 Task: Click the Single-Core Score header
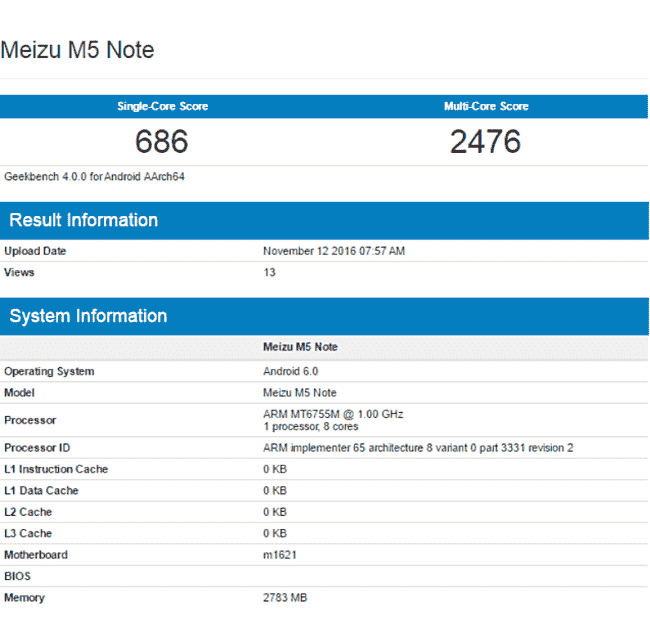pyautogui.click(x=162, y=106)
